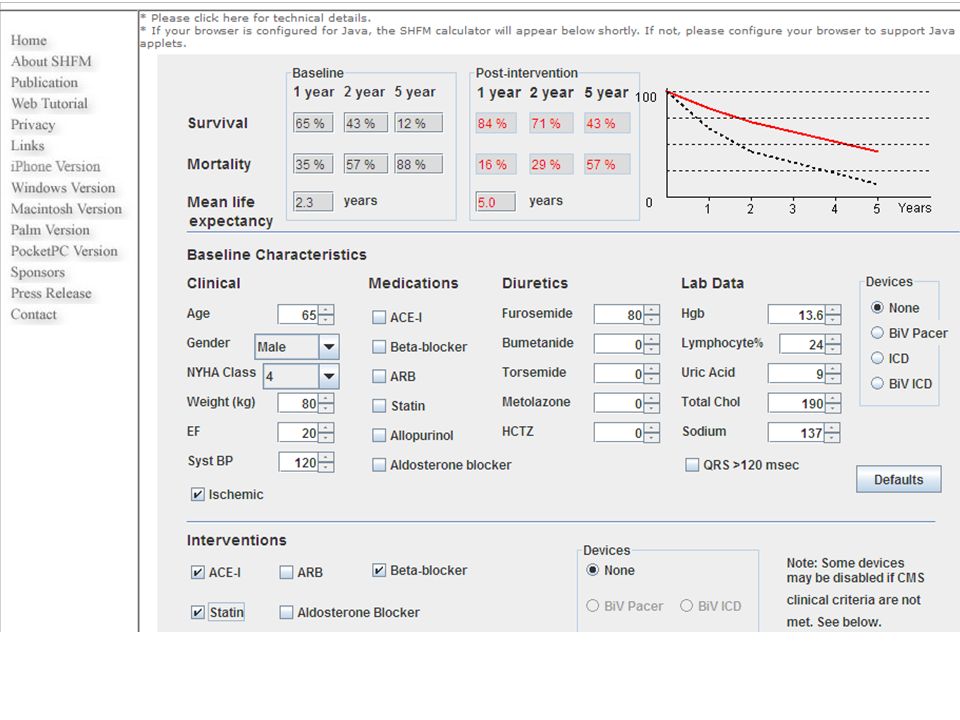Viewport: 960px width, 720px height.
Task: Open the Press Release link
Action: (51, 293)
